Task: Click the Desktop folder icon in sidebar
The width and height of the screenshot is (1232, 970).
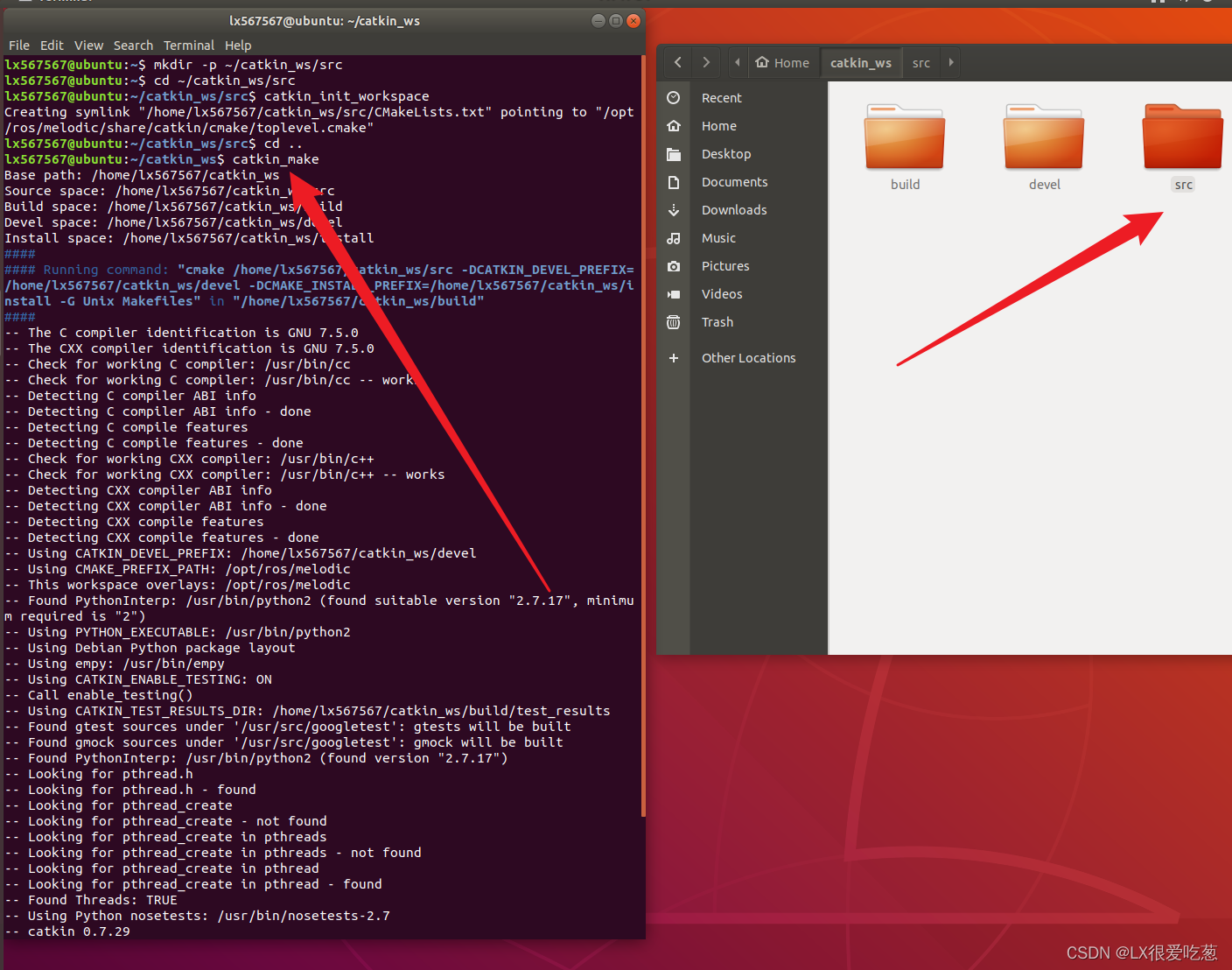Action: (x=673, y=154)
